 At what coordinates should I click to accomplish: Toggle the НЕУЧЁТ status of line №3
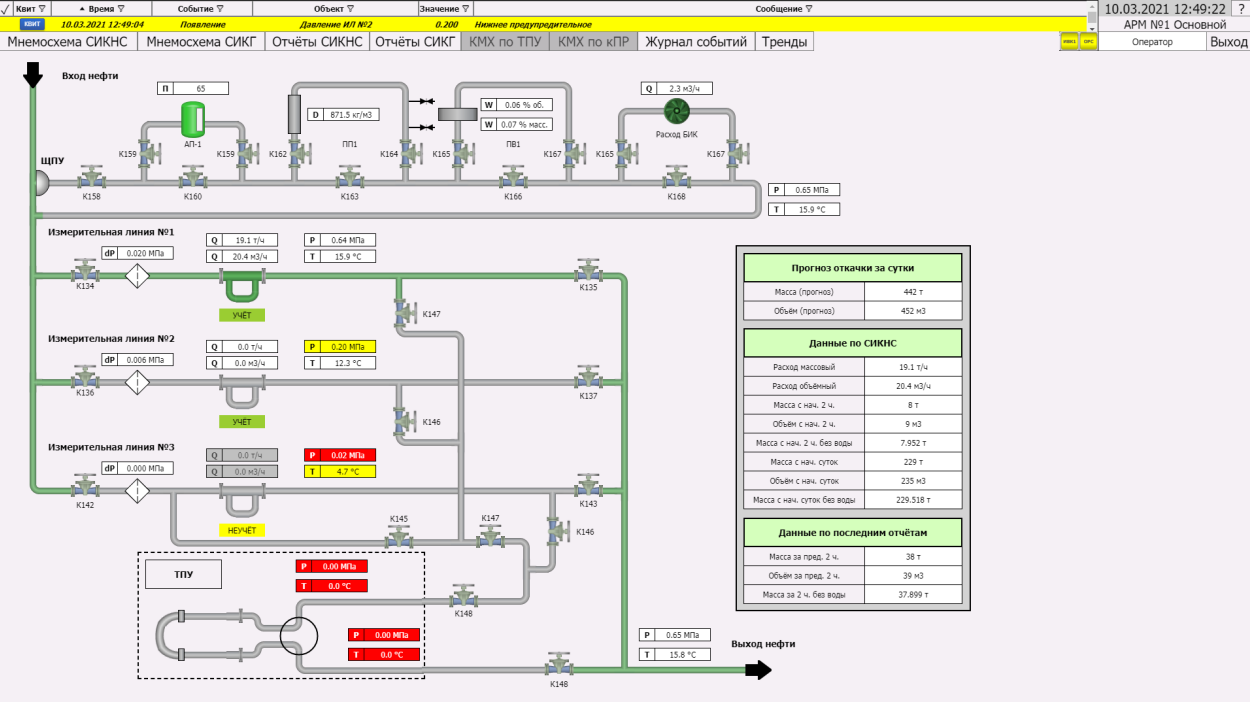click(x=242, y=530)
